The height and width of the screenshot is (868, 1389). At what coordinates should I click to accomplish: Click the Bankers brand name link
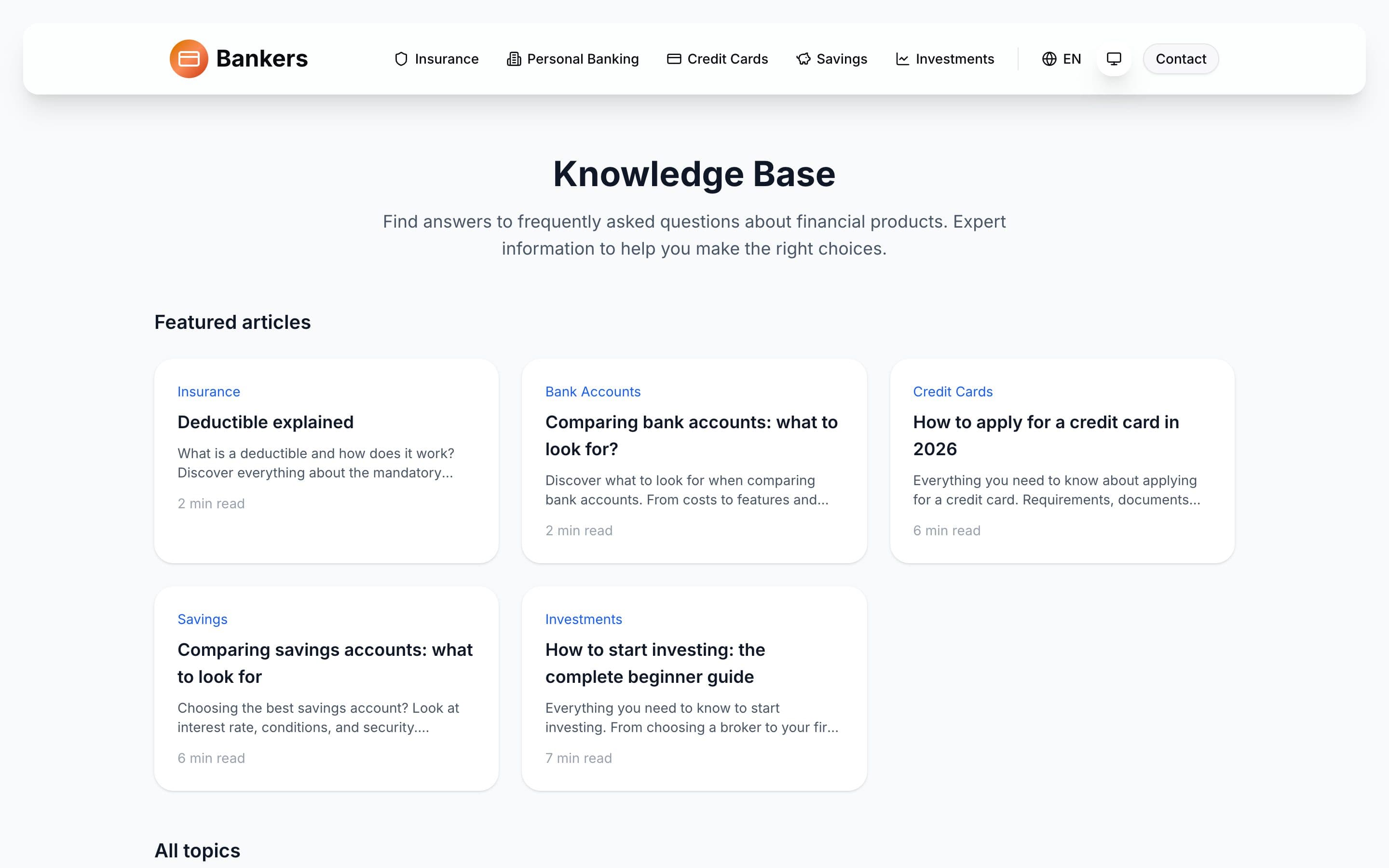(262, 58)
